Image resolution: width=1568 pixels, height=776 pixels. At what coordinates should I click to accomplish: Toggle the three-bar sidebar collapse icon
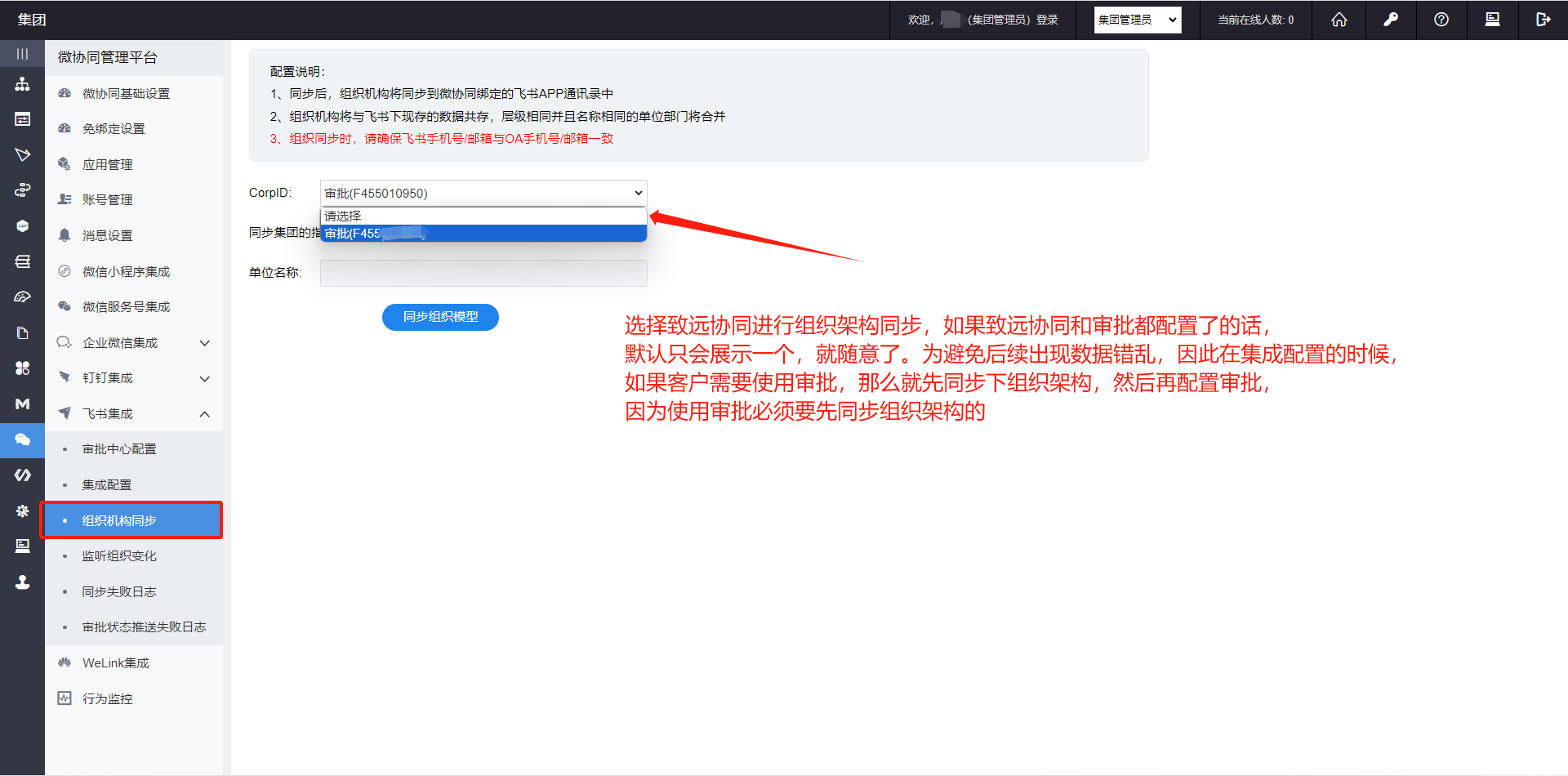(22, 54)
